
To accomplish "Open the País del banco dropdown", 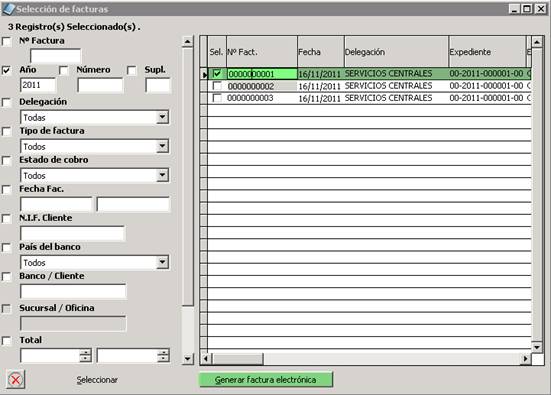I will click(162, 262).
